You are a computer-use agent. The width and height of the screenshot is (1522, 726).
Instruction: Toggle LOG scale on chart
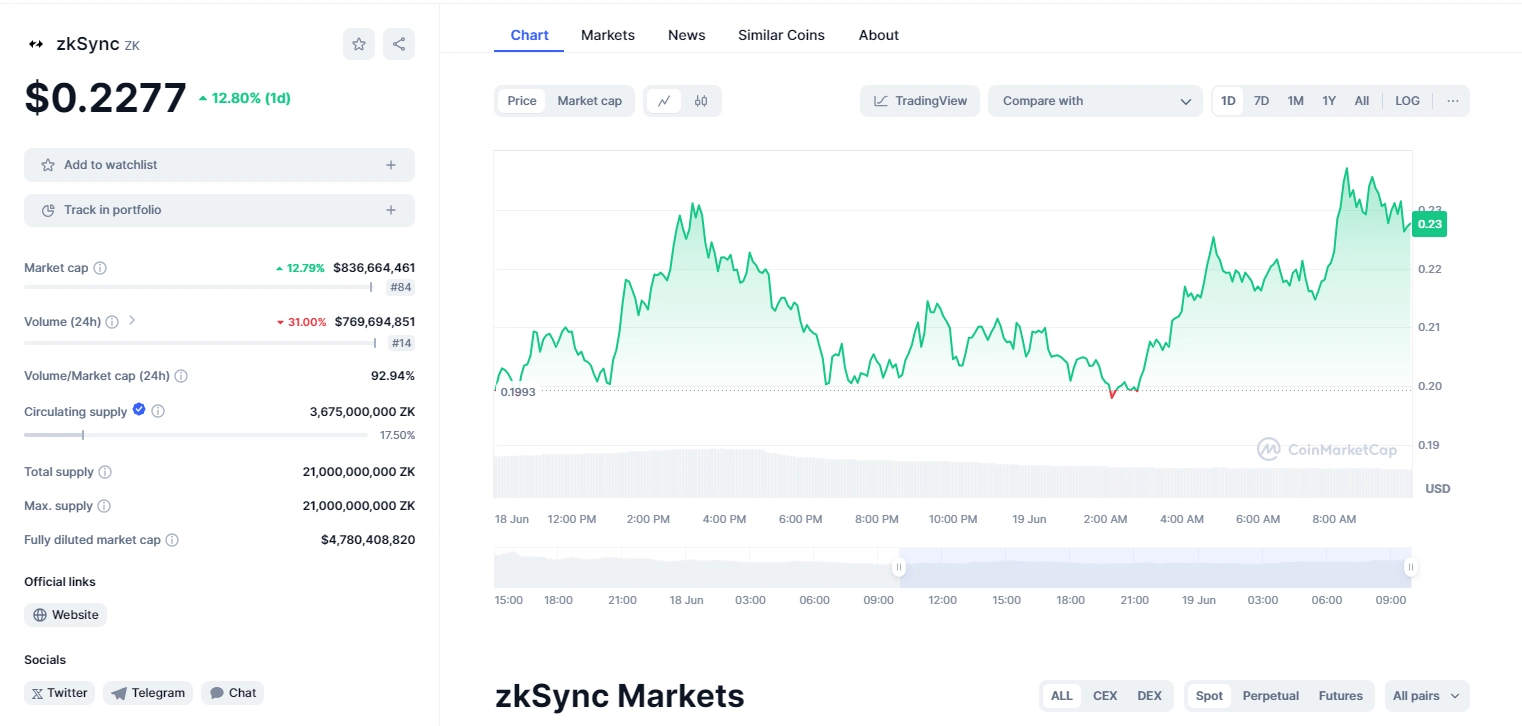[x=1407, y=101]
